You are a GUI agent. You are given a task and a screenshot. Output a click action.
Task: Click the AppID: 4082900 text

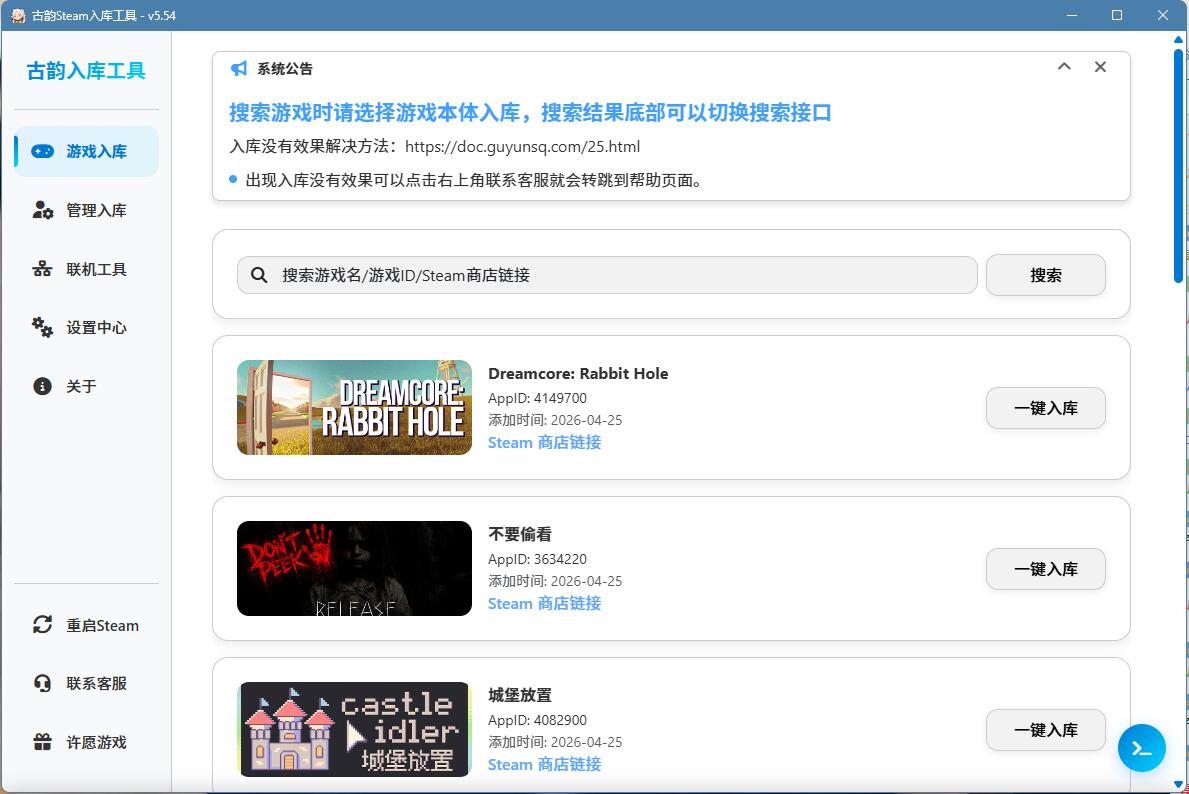pos(537,720)
